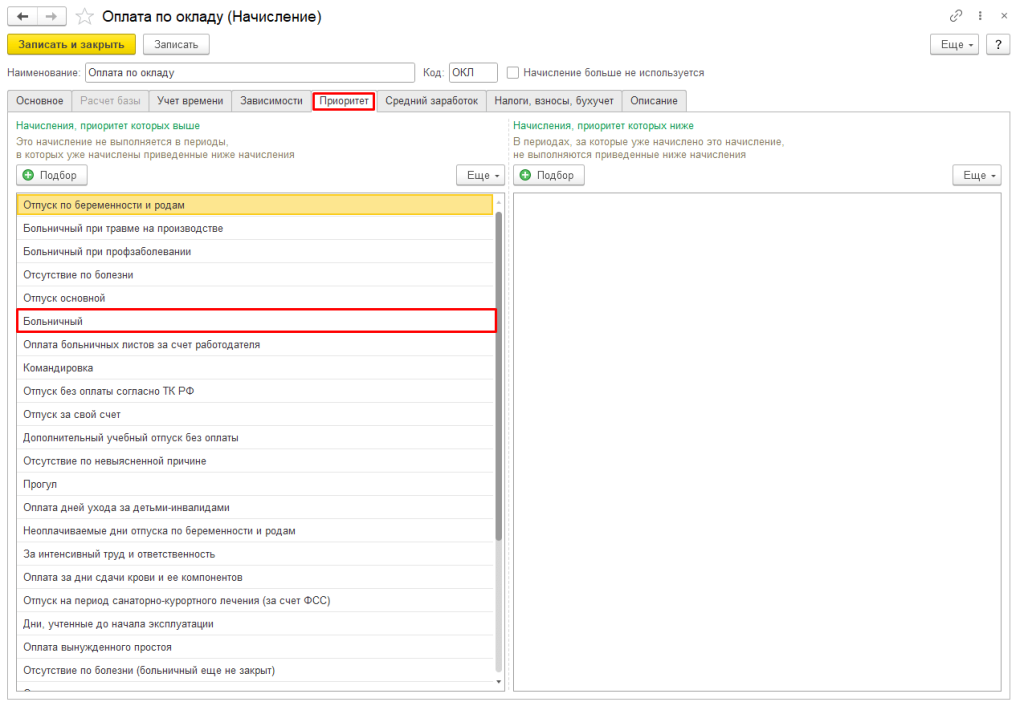The width and height of the screenshot is (1024, 702).
Task: Go back using the left arrow icon
Action: tap(22, 17)
